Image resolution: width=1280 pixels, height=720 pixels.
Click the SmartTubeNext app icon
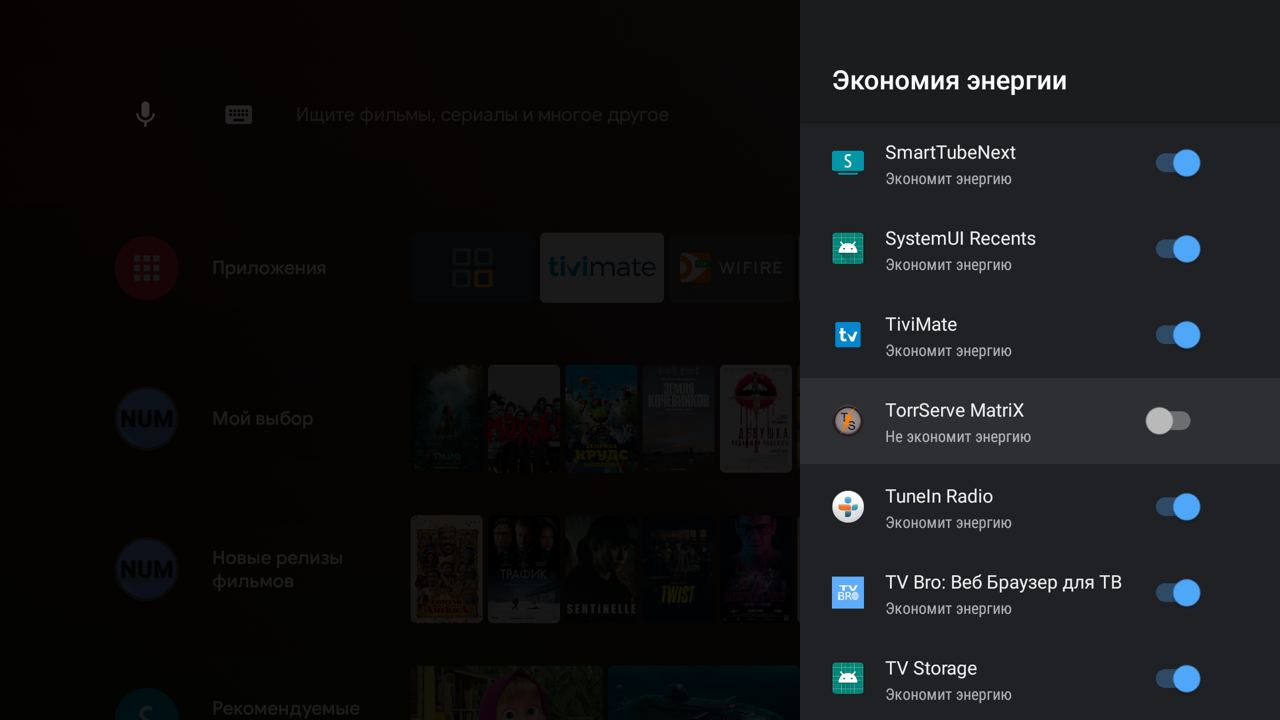(848, 162)
